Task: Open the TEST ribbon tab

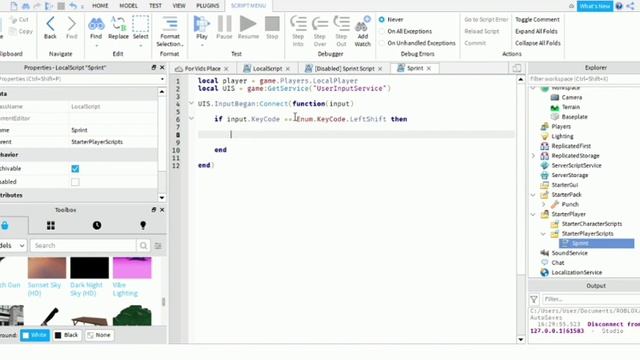Action: click(x=155, y=6)
